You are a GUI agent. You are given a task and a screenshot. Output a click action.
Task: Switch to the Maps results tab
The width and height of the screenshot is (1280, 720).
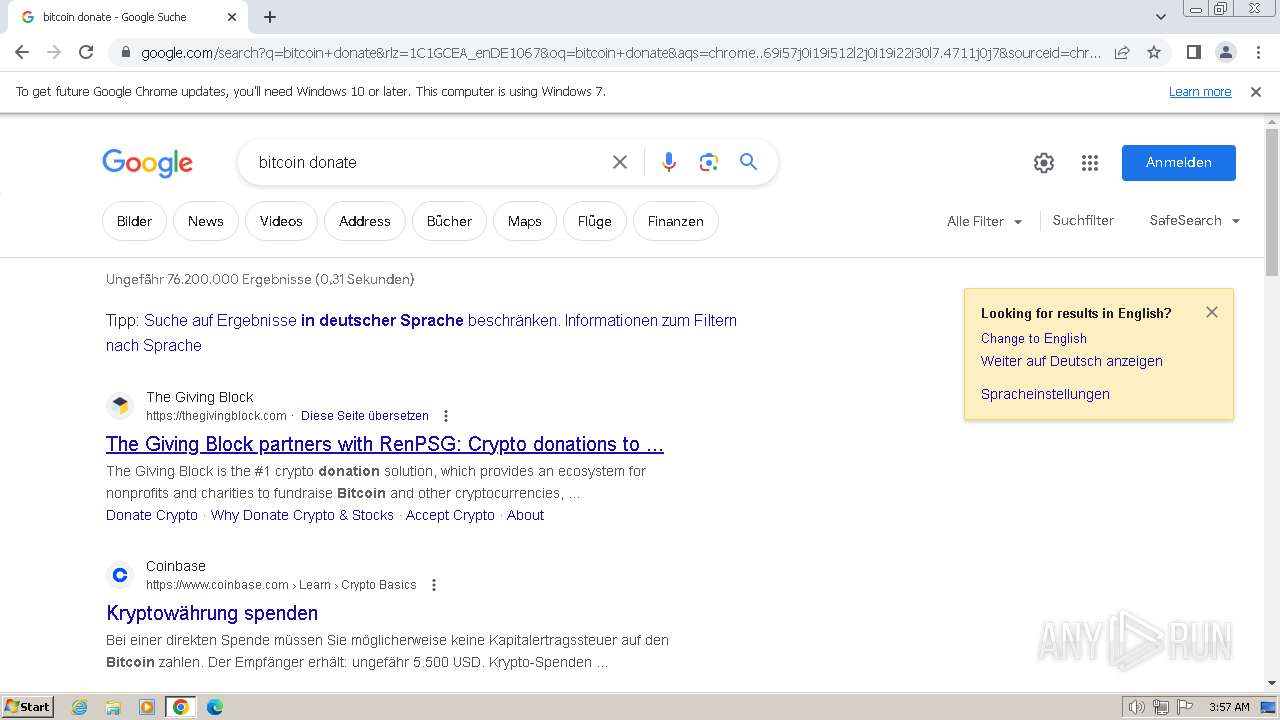[x=525, y=221]
